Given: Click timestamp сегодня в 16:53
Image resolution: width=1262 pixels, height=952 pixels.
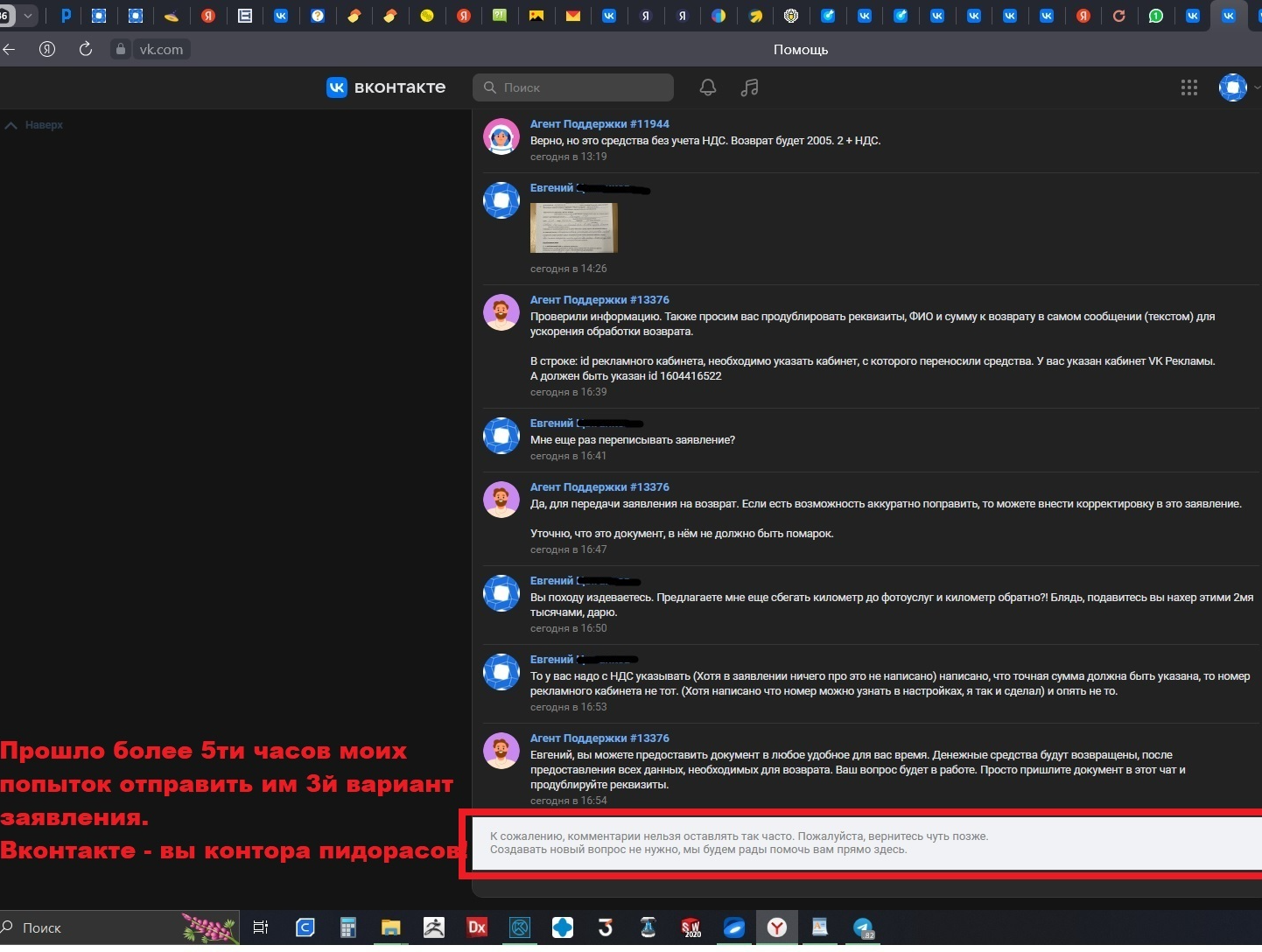Looking at the screenshot, I should point(568,707).
